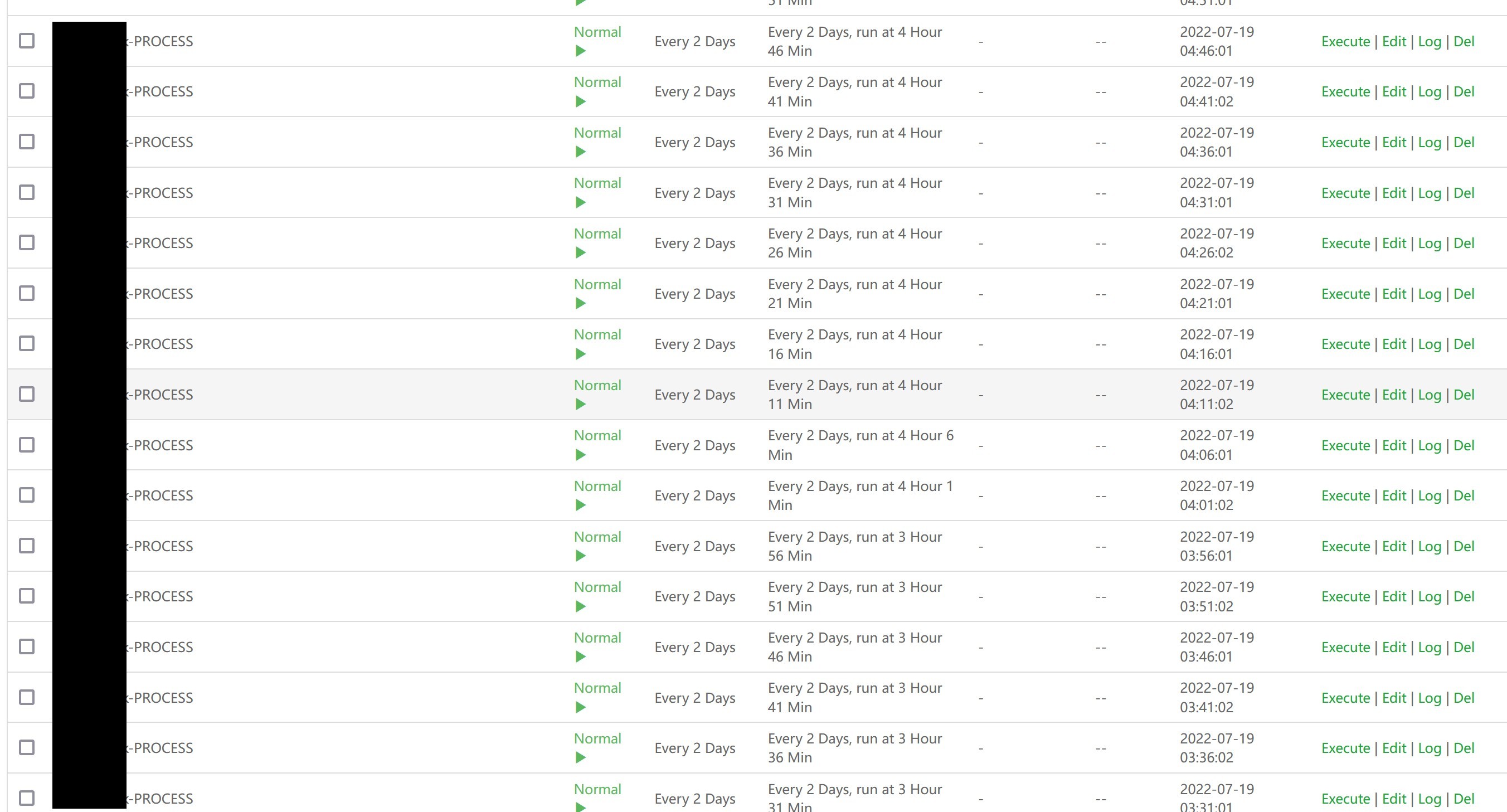This screenshot has width=1507, height=812.
Task: Open the Log for the 03:46:01 task
Action: click(x=1429, y=648)
